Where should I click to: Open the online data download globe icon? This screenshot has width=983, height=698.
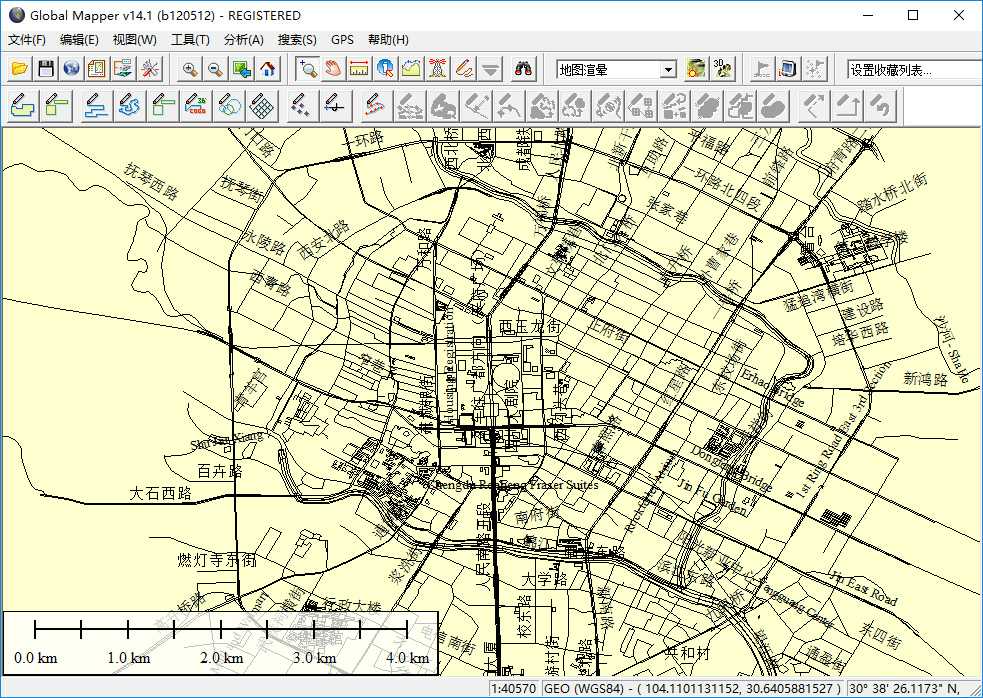coord(71,69)
